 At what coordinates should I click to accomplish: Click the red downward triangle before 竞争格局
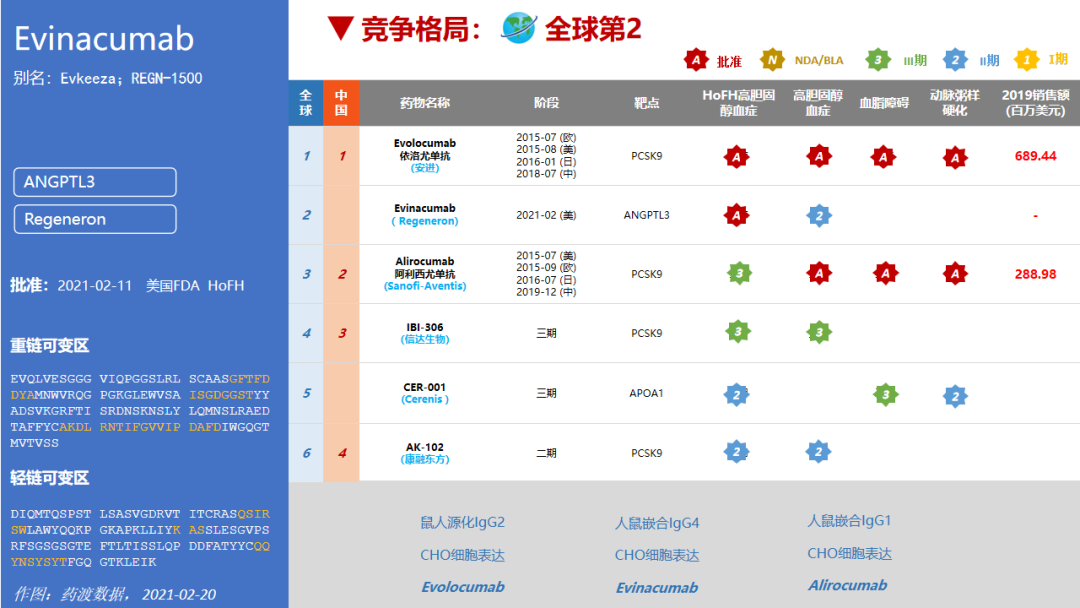click(341, 28)
